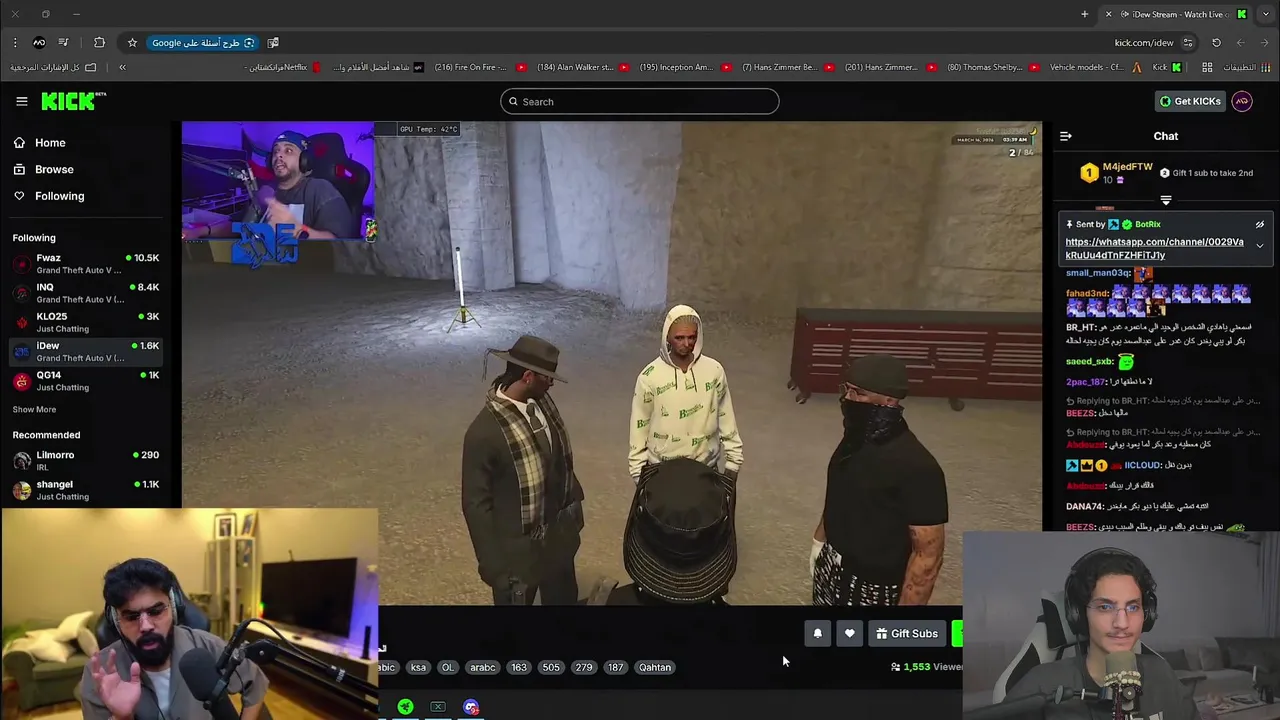Image resolution: width=1280 pixels, height=720 pixels.
Task: Click the Qahtan stream tag
Action: pyautogui.click(x=655, y=667)
